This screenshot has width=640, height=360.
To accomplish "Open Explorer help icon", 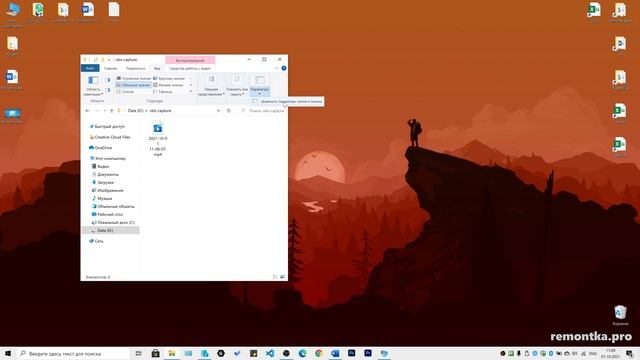I will point(284,68).
